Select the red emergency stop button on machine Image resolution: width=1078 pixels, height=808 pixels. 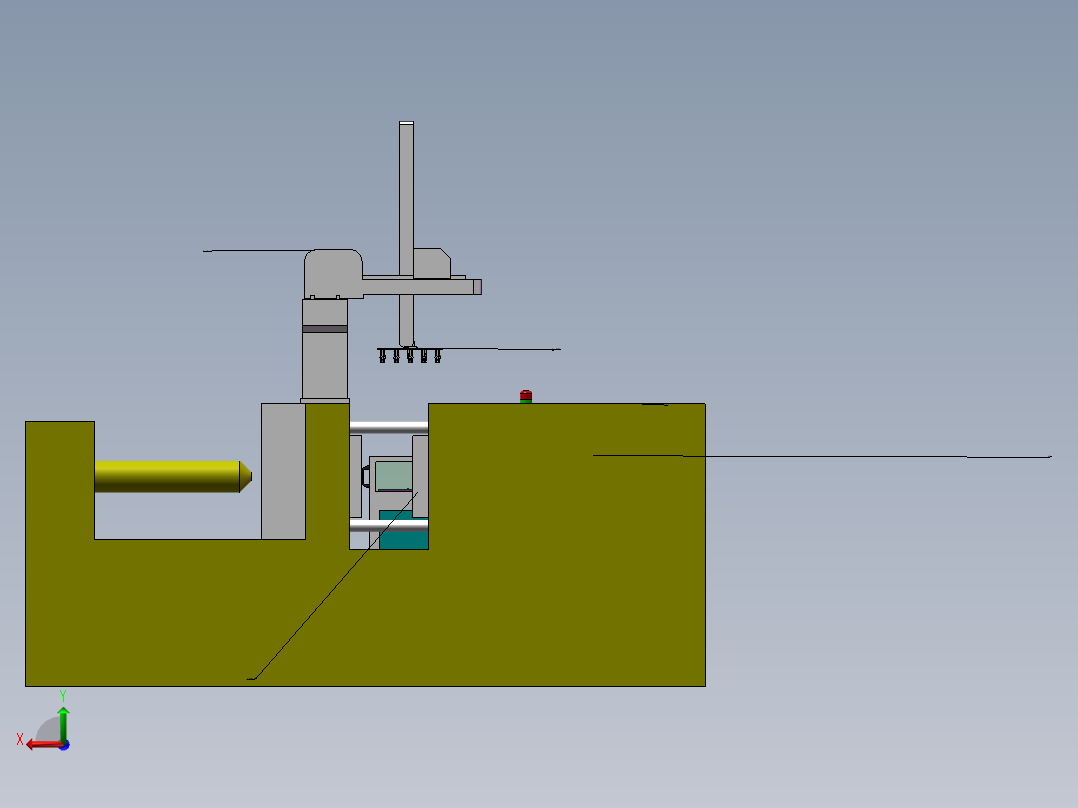tap(526, 396)
